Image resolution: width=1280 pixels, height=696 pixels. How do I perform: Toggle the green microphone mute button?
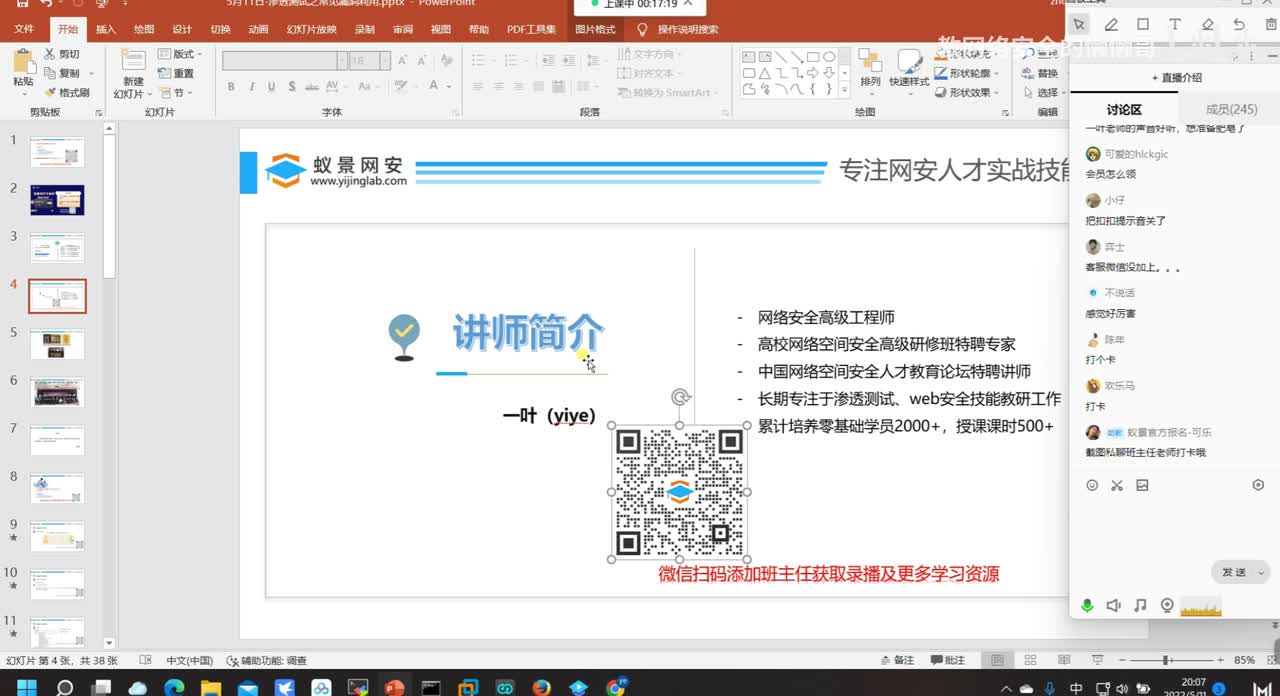(1087, 606)
